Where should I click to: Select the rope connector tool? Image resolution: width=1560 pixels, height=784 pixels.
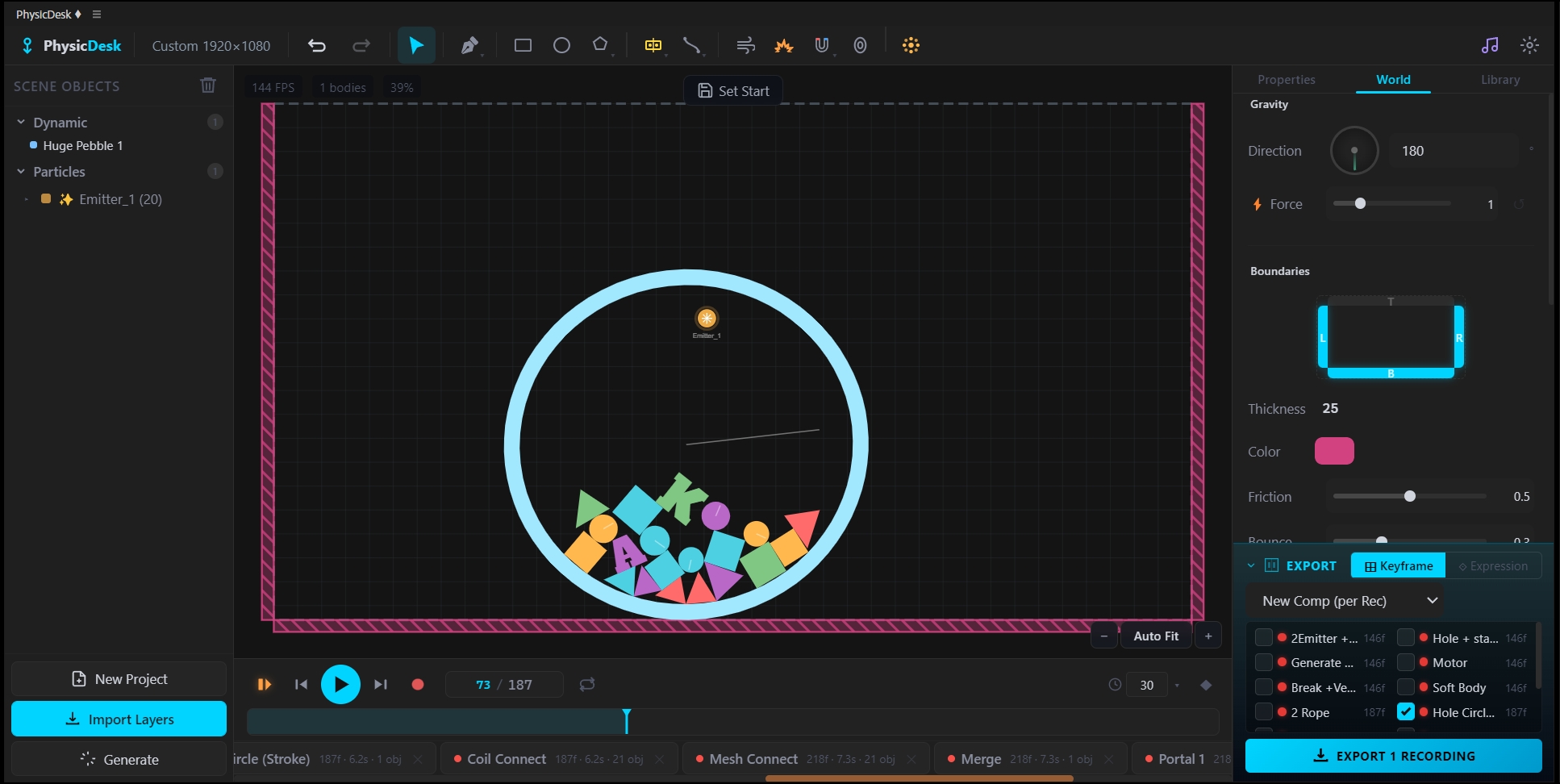pyautogui.click(x=691, y=45)
